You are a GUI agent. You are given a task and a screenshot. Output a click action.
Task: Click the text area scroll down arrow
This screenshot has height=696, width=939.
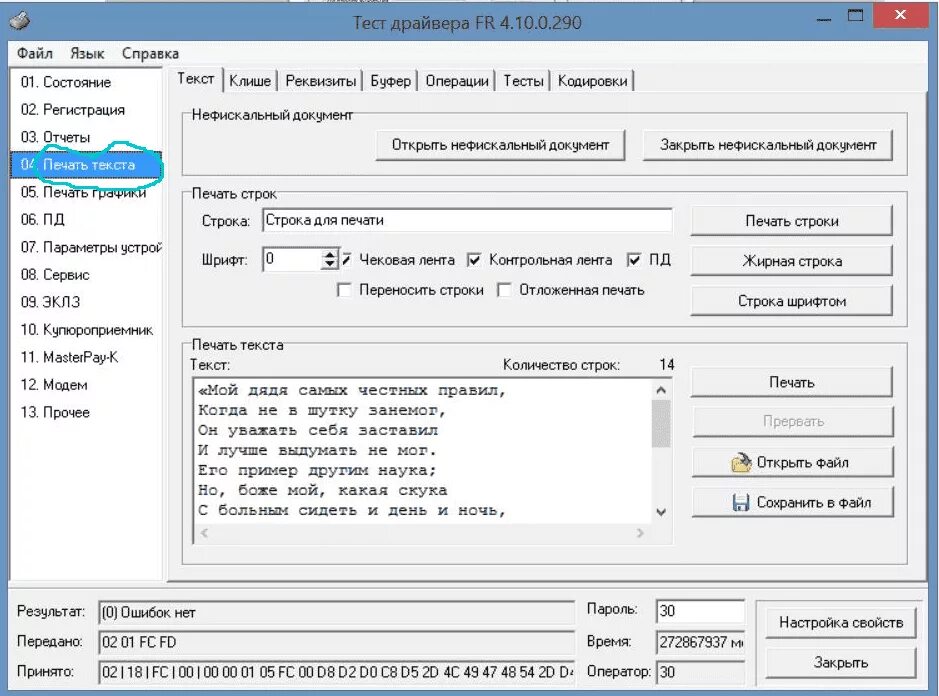point(661,512)
